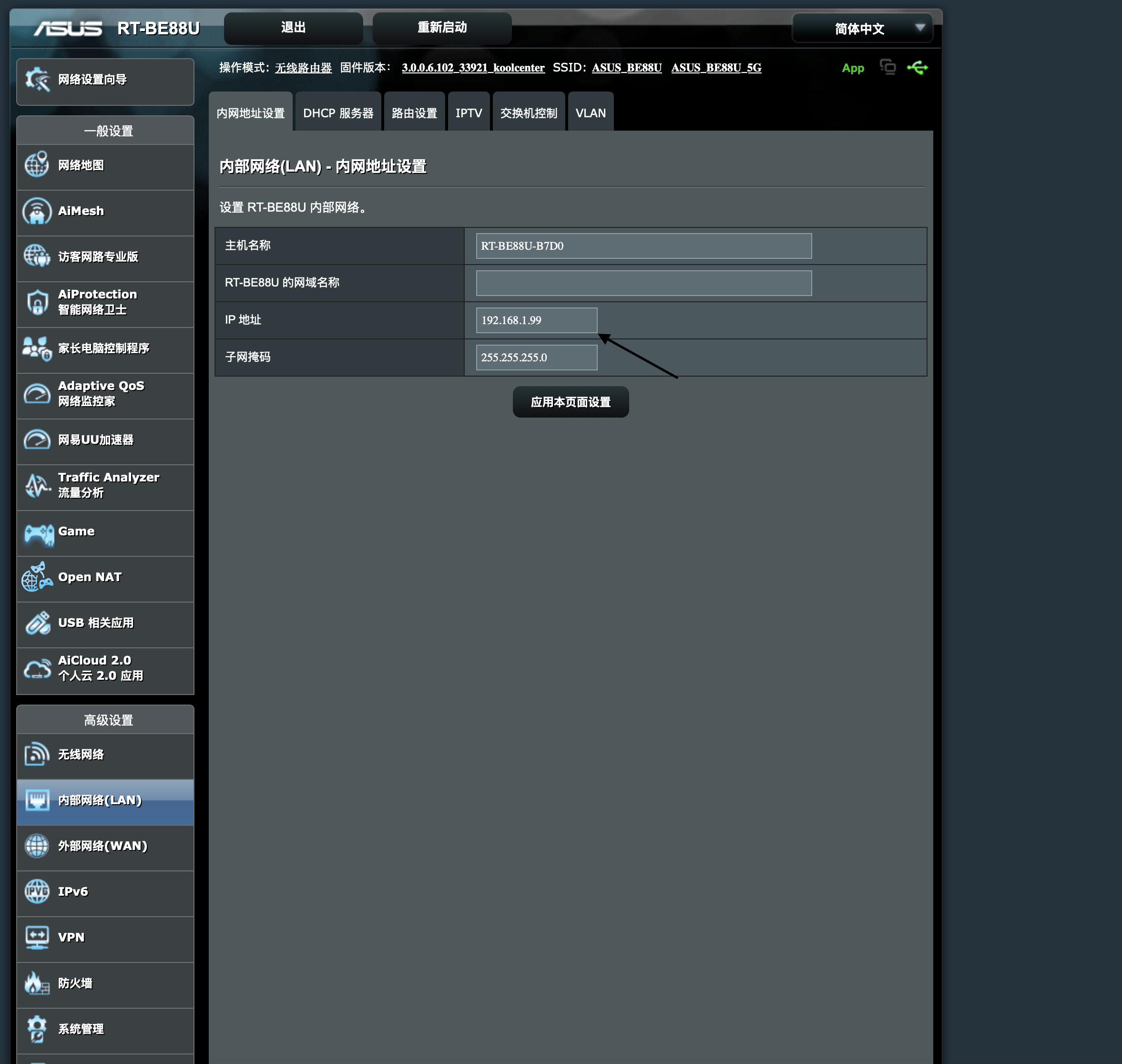Image resolution: width=1122 pixels, height=1064 pixels.
Task: Open 系统管理 menu label
Action: pos(81,1029)
